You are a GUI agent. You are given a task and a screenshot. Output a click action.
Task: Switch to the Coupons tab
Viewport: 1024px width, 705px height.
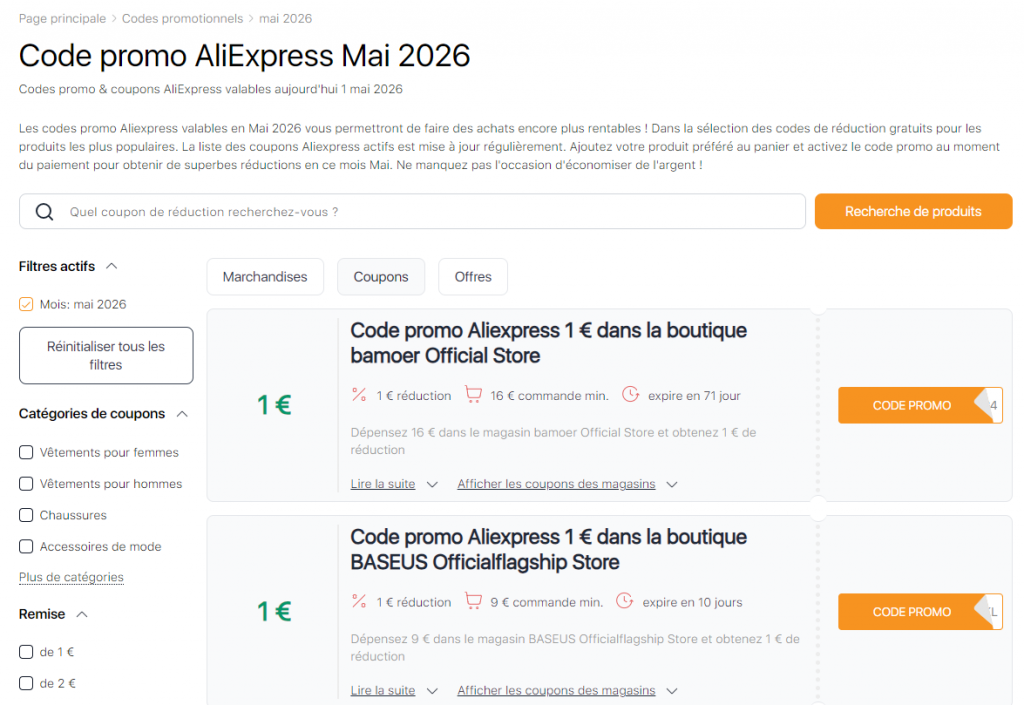tap(380, 276)
